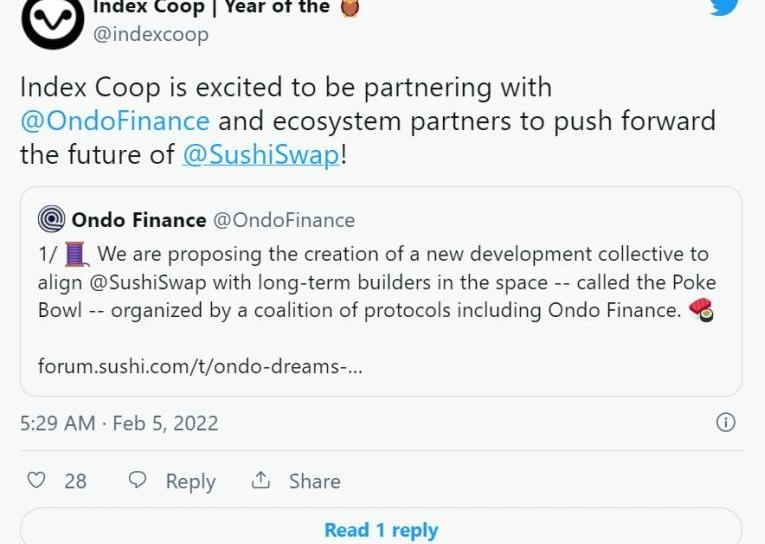Click the share upload arrow icon

point(261,480)
